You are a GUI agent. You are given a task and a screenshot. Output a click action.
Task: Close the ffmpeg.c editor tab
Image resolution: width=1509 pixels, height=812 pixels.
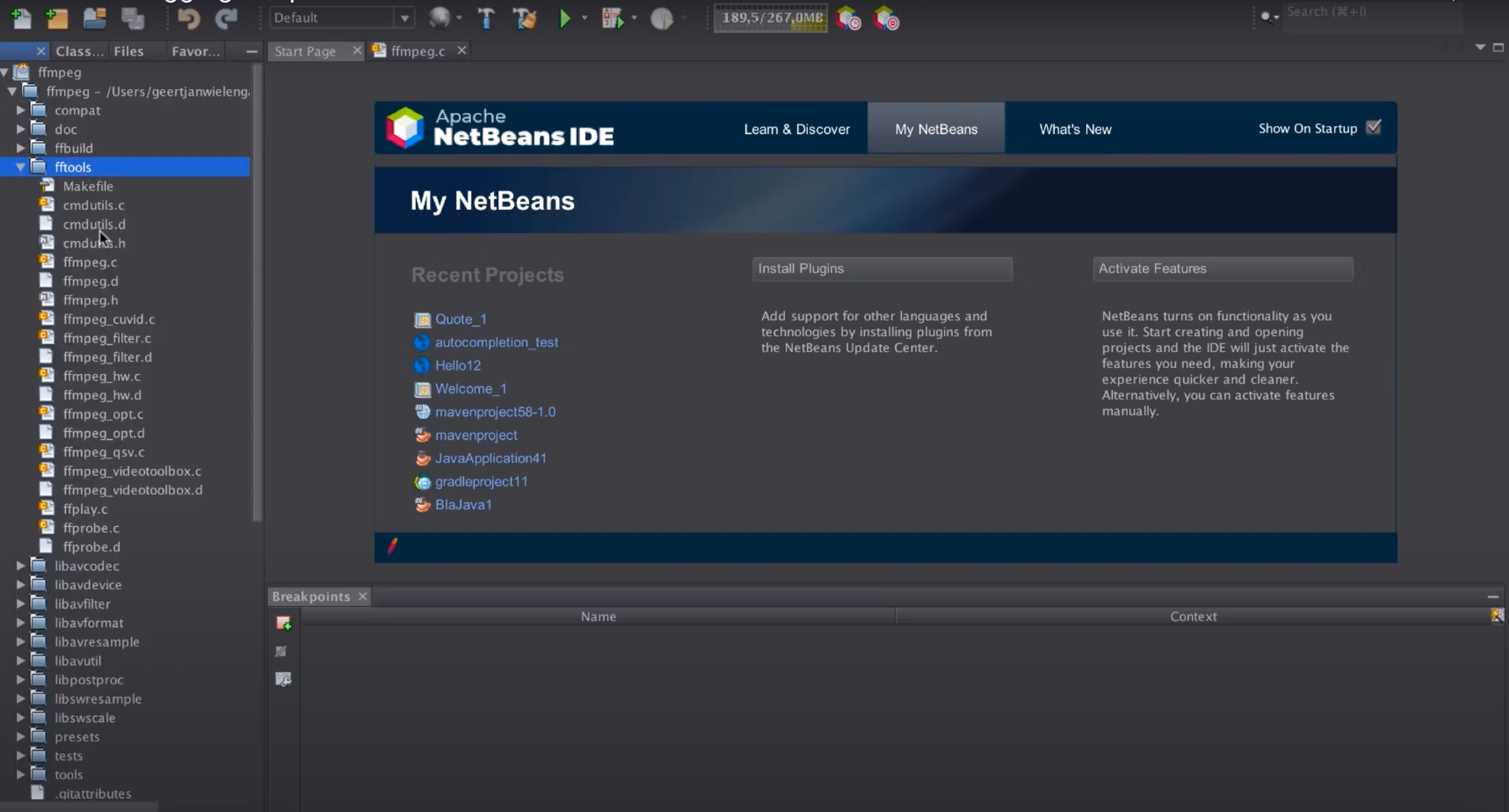point(461,51)
